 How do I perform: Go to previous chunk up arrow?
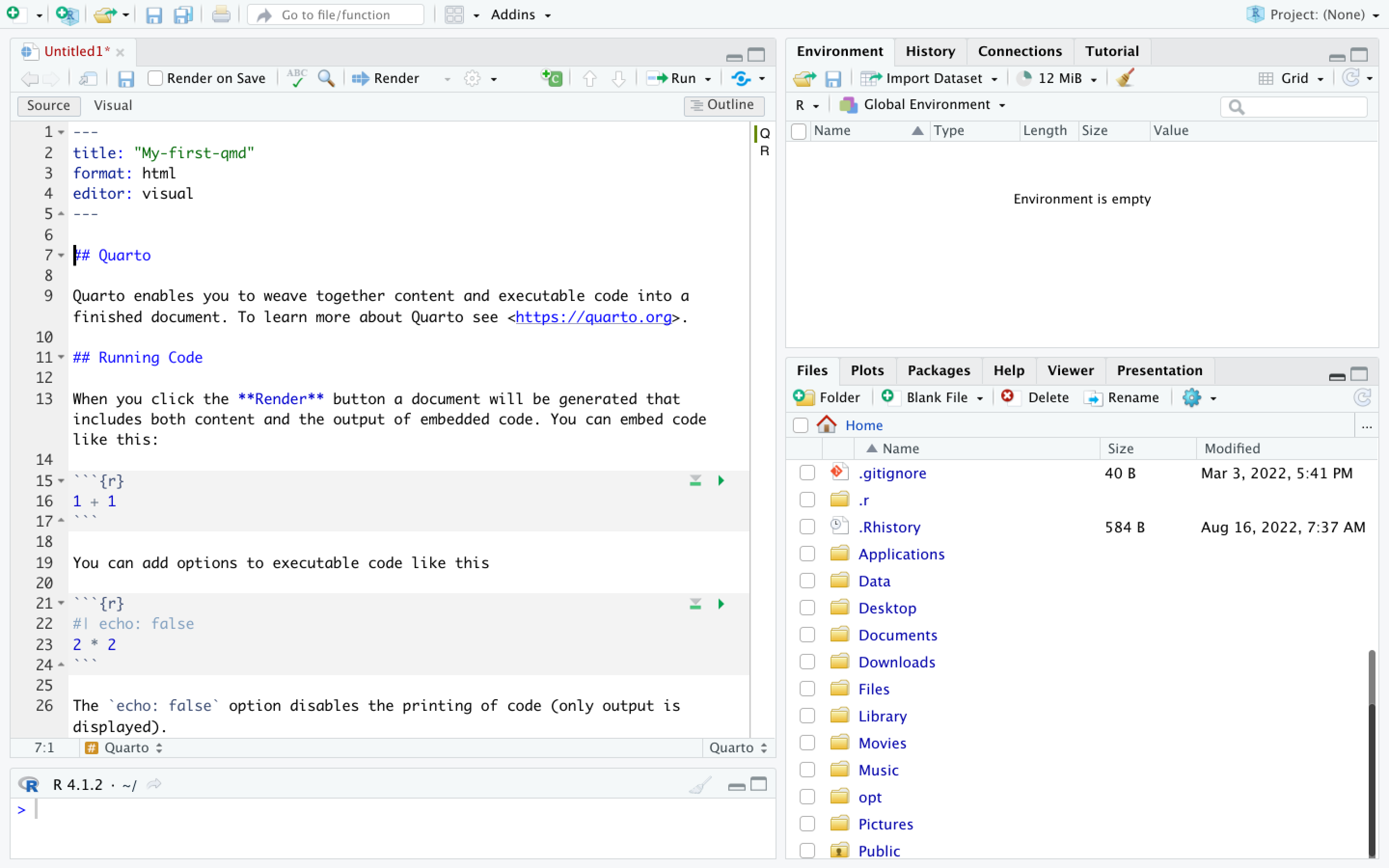click(589, 78)
